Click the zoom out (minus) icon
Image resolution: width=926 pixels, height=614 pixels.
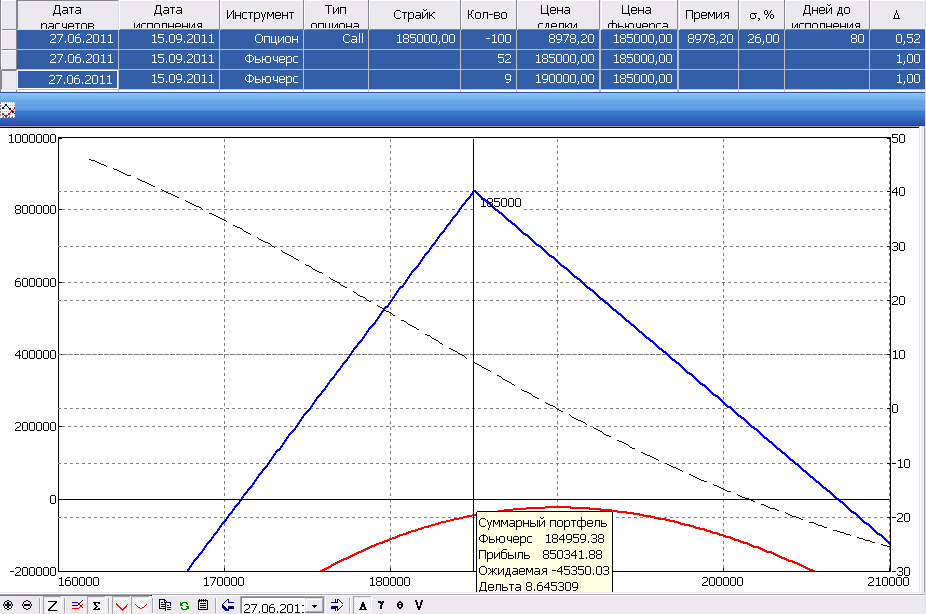click(x=26, y=605)
